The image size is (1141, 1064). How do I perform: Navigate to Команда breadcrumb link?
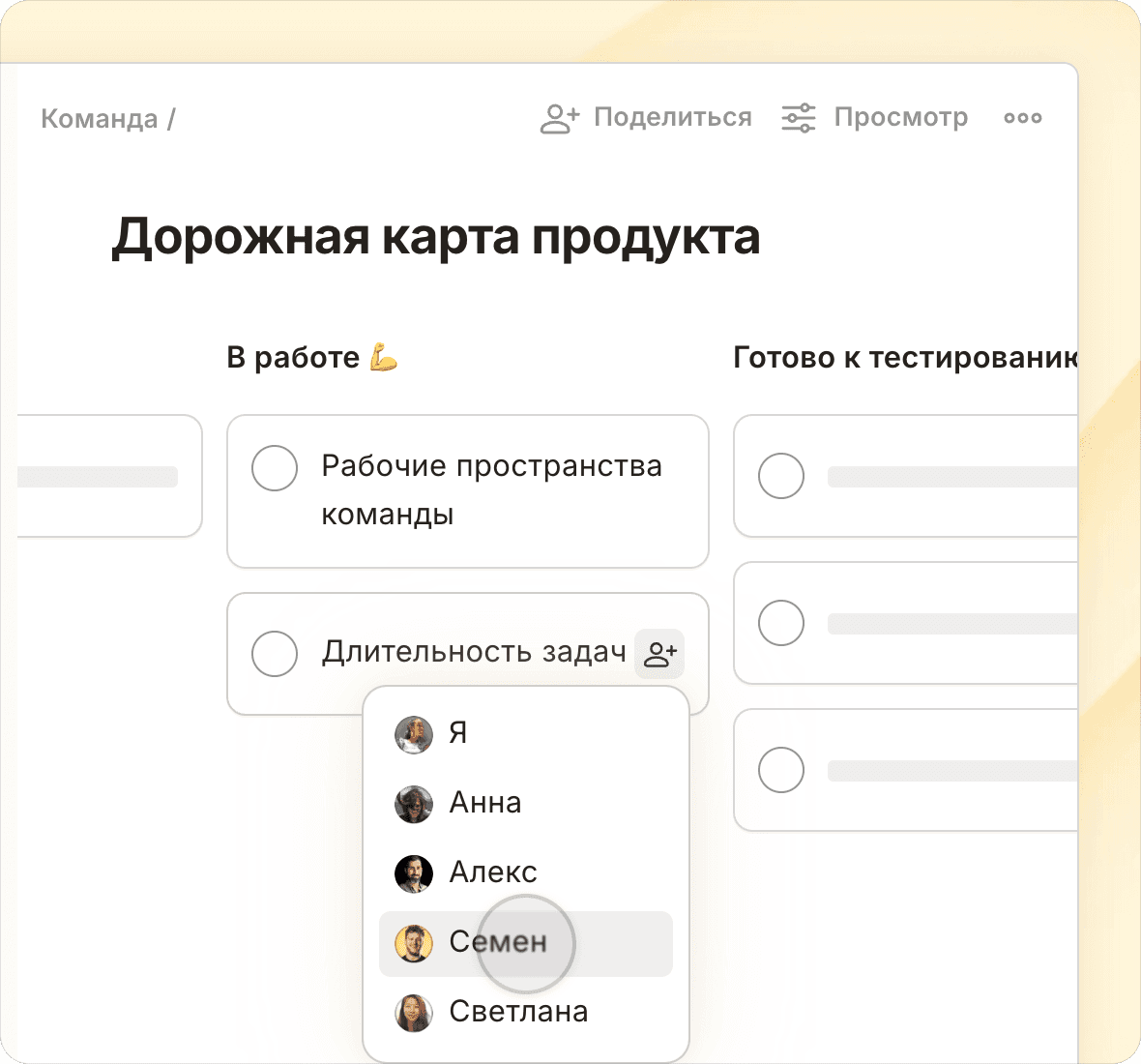[x=99, y=119]
